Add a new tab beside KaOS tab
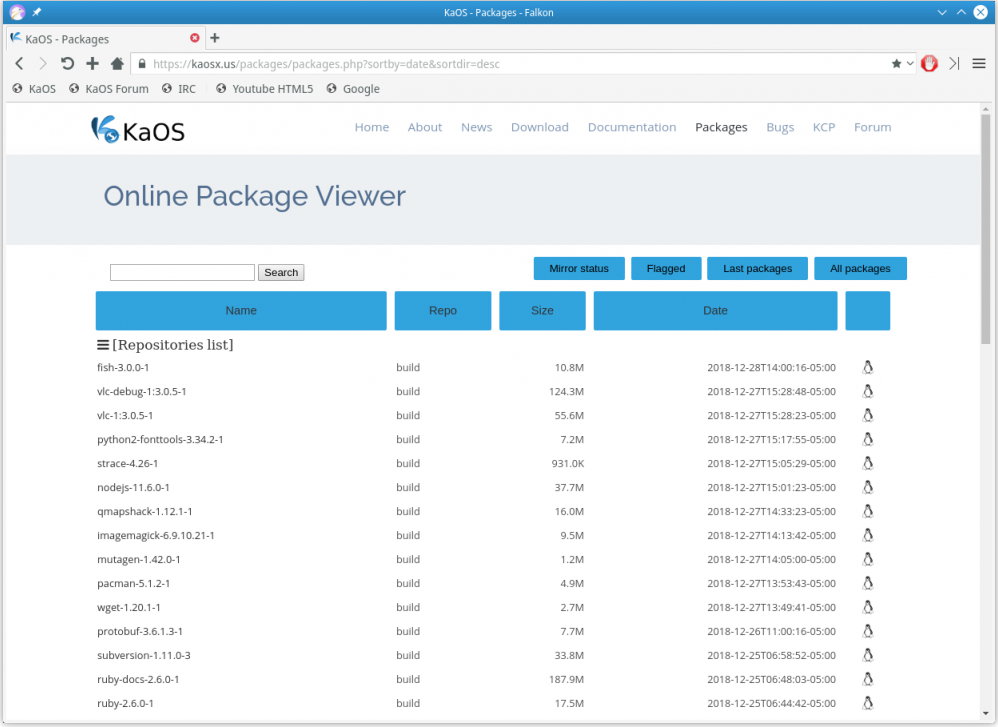 click(215, 38)
